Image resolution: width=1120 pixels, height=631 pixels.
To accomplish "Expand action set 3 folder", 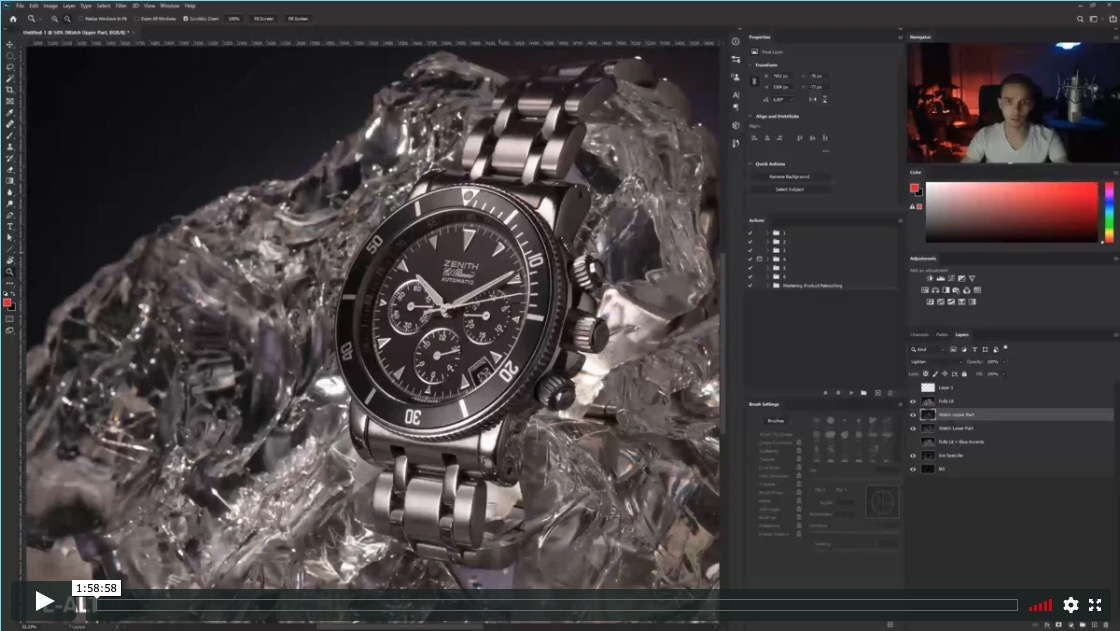I will [768, 250].
